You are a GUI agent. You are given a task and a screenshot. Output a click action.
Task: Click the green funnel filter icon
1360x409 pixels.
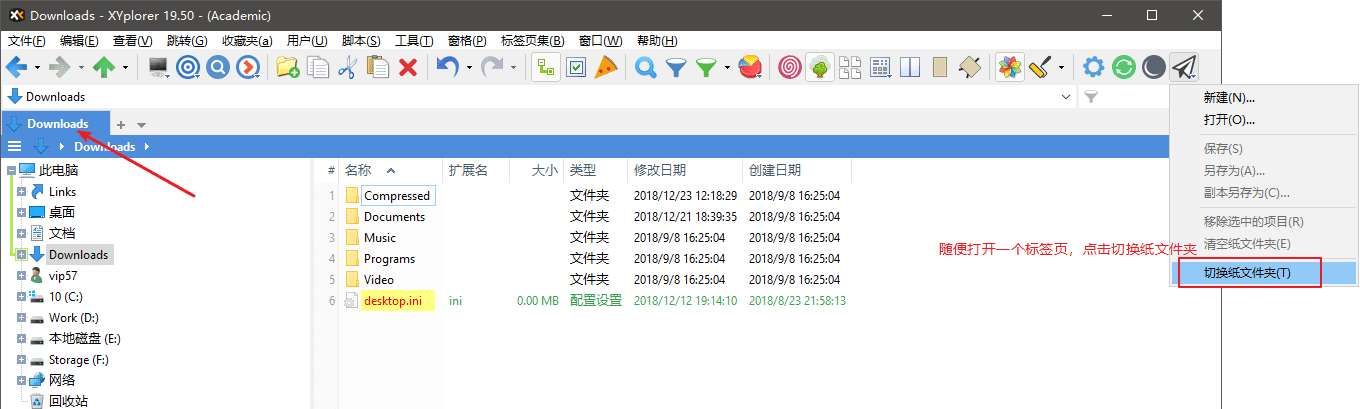pyautogui.click(x=707, y=67)
